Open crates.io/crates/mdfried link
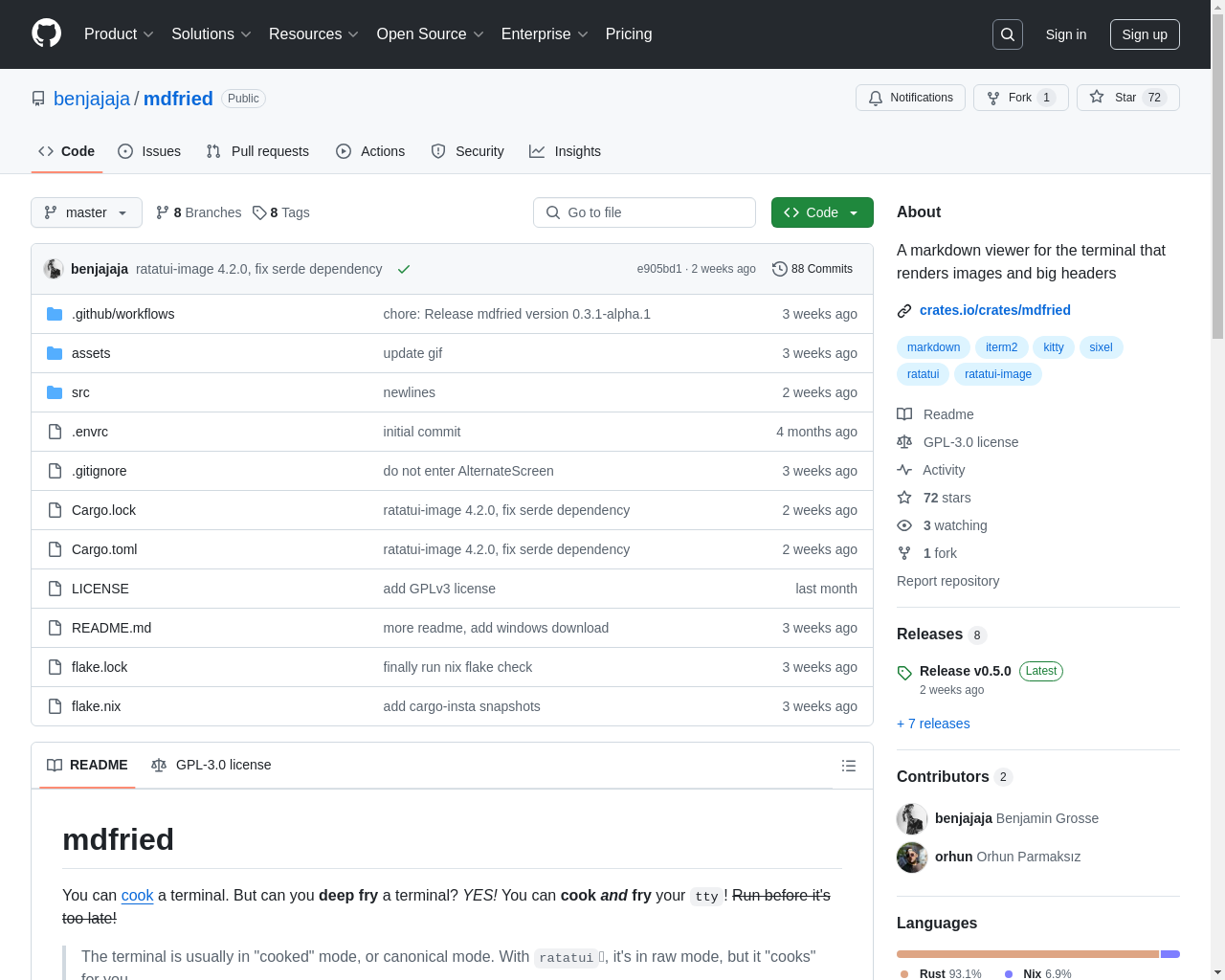This screenshot has width=1225, height=980. click(995, 310)
